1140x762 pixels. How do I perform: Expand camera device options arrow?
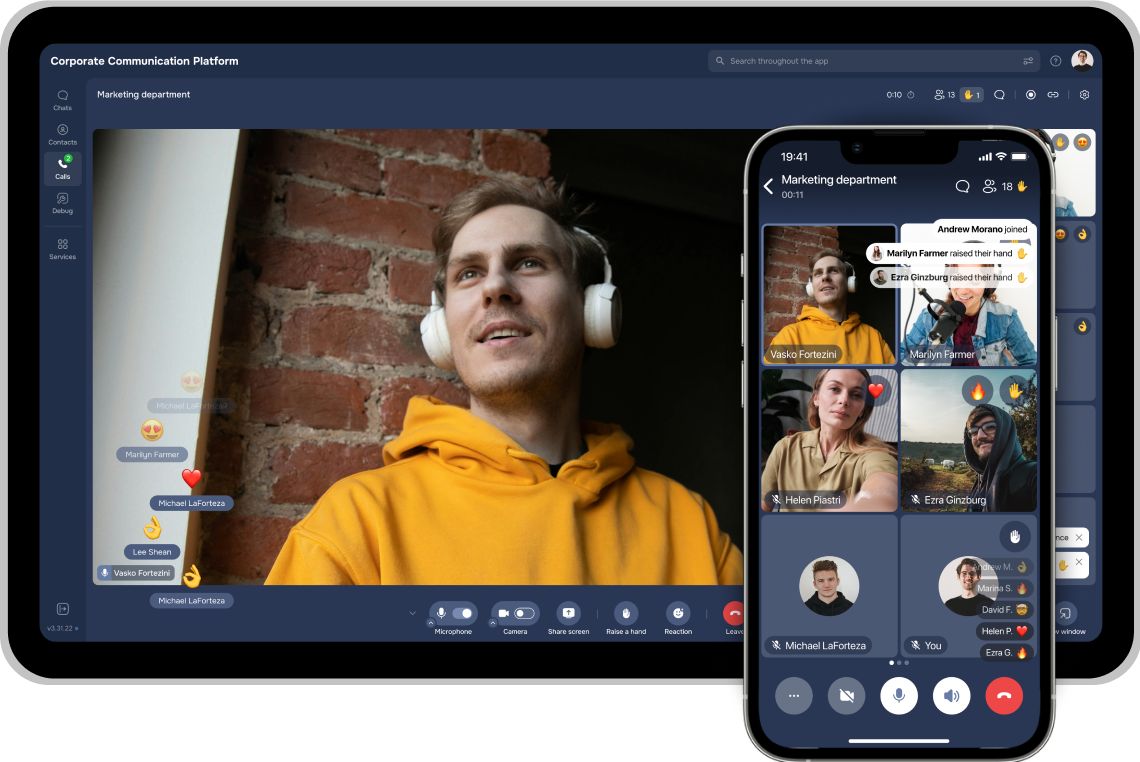(493, 623)
